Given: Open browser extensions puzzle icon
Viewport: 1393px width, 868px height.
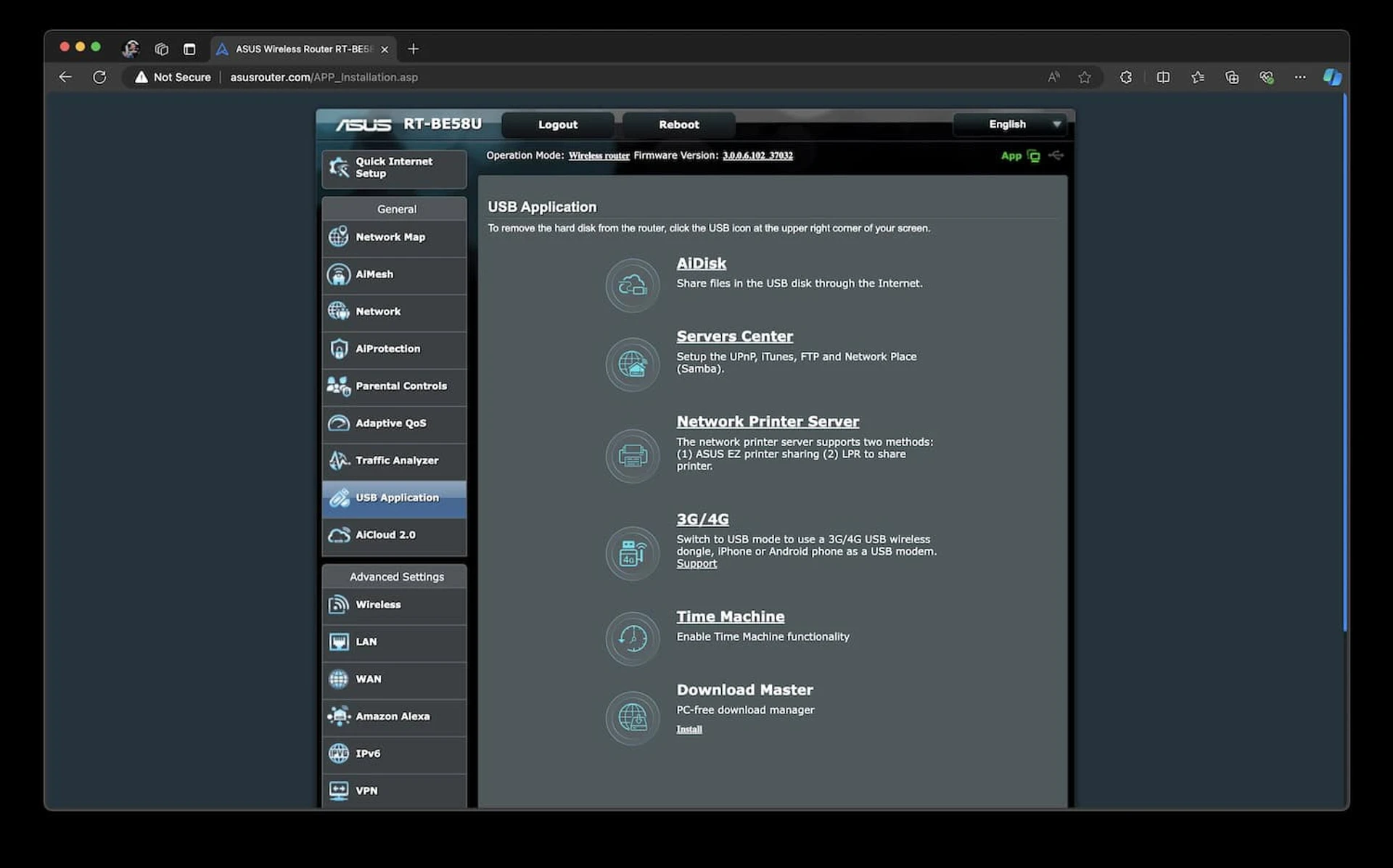Looking at the screenshot, I should pos(1126,77).
